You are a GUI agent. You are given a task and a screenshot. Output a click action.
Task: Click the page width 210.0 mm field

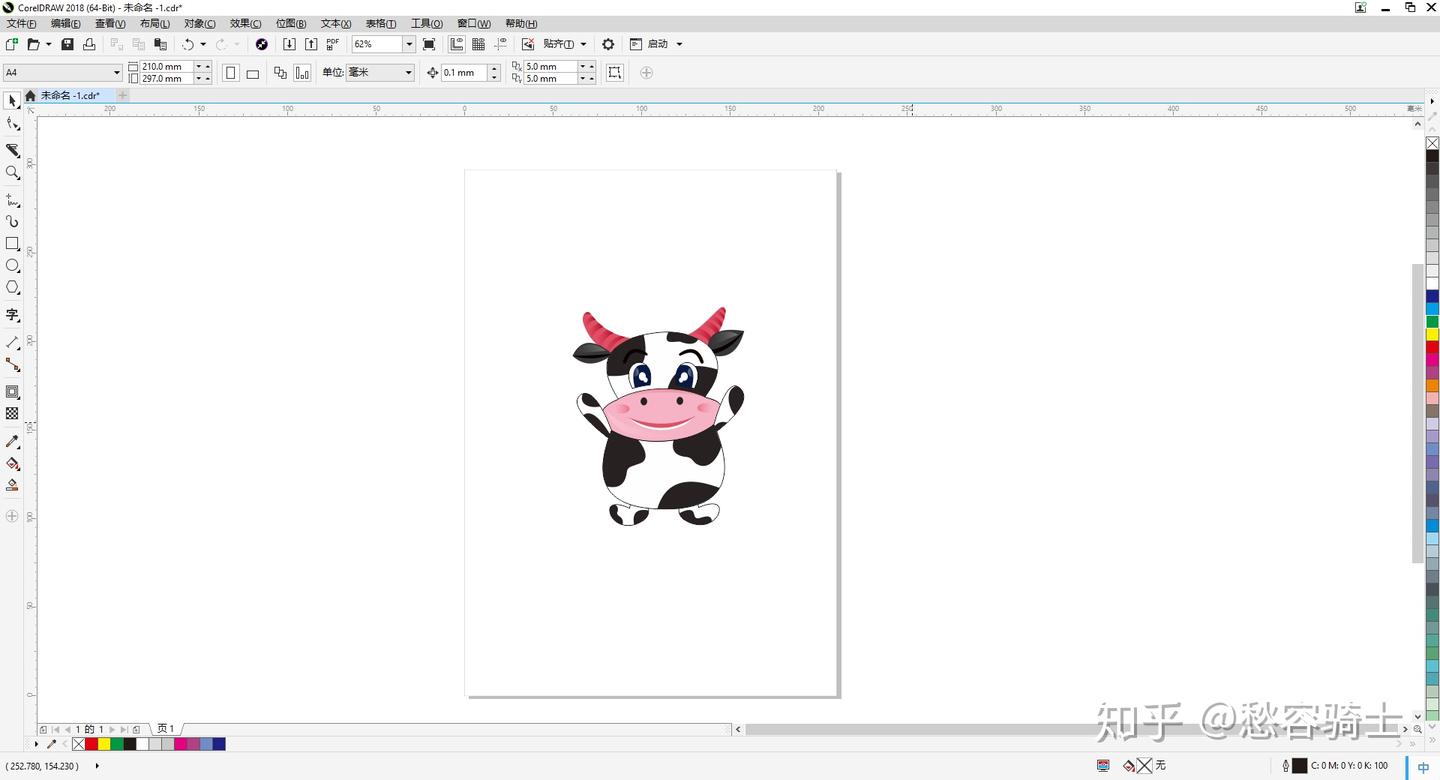pyautogui.click(x=165, y=67)
